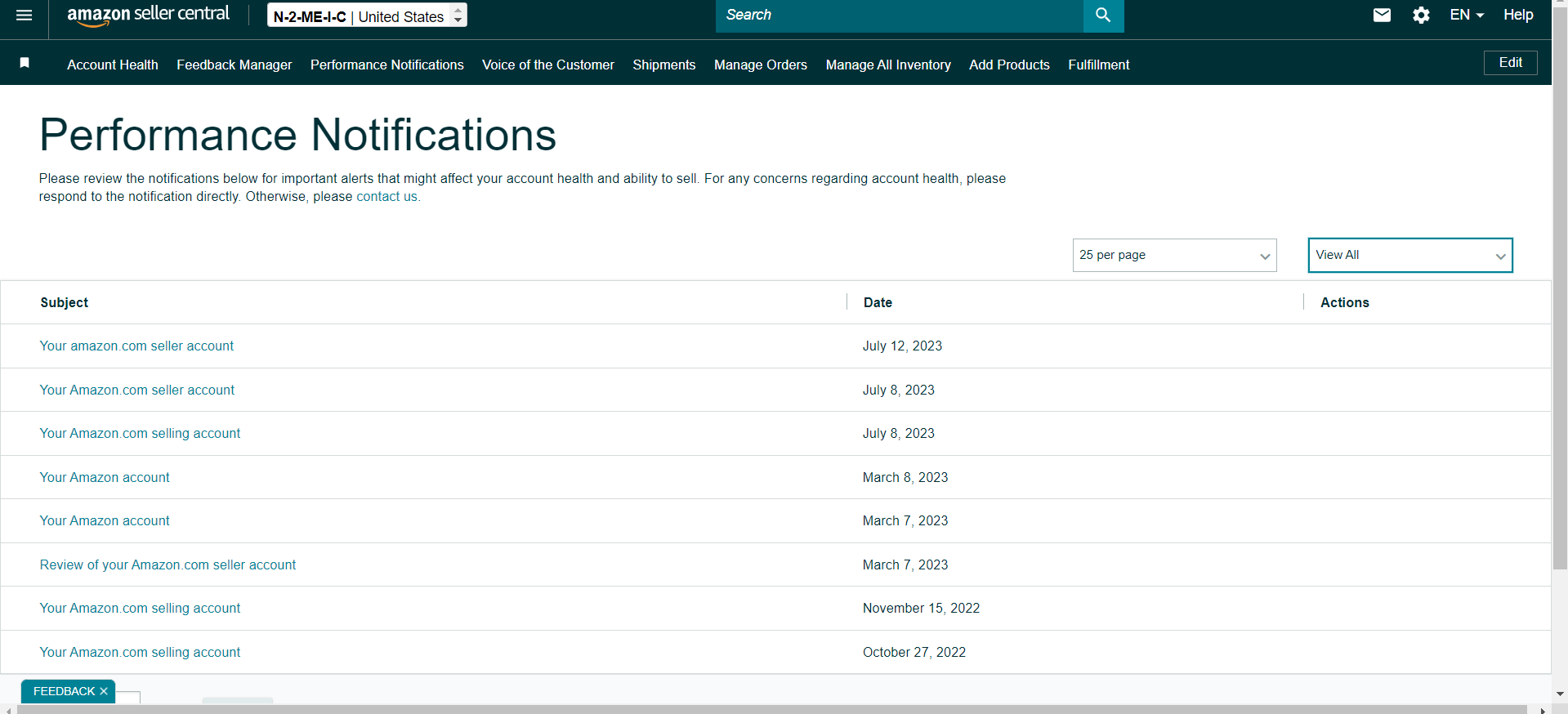
Task: Open 'Review of your Amazon.com seller account' notification
Action: (168, 565)
